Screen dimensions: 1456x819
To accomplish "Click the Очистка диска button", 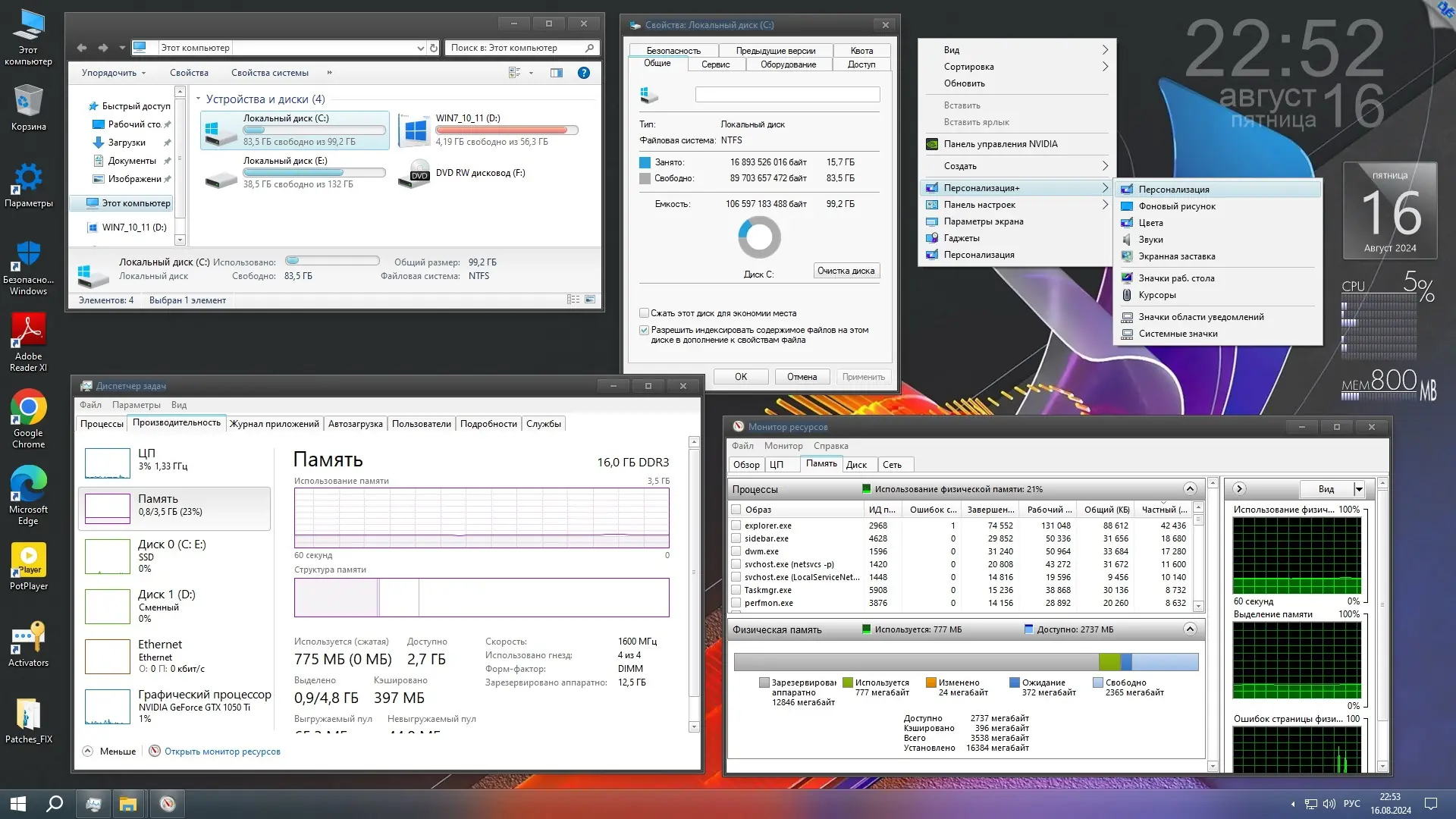I will 846,271.
